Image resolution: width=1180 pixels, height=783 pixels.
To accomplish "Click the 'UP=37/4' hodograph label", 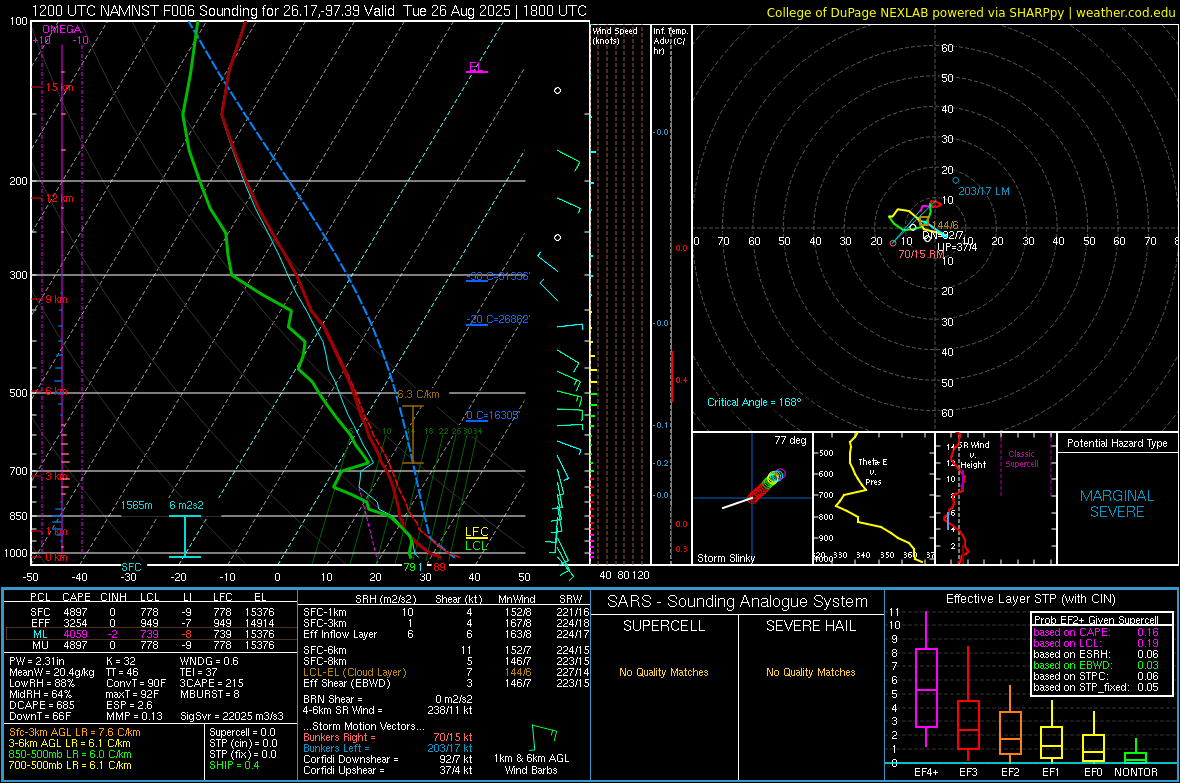I will point(957,247).
